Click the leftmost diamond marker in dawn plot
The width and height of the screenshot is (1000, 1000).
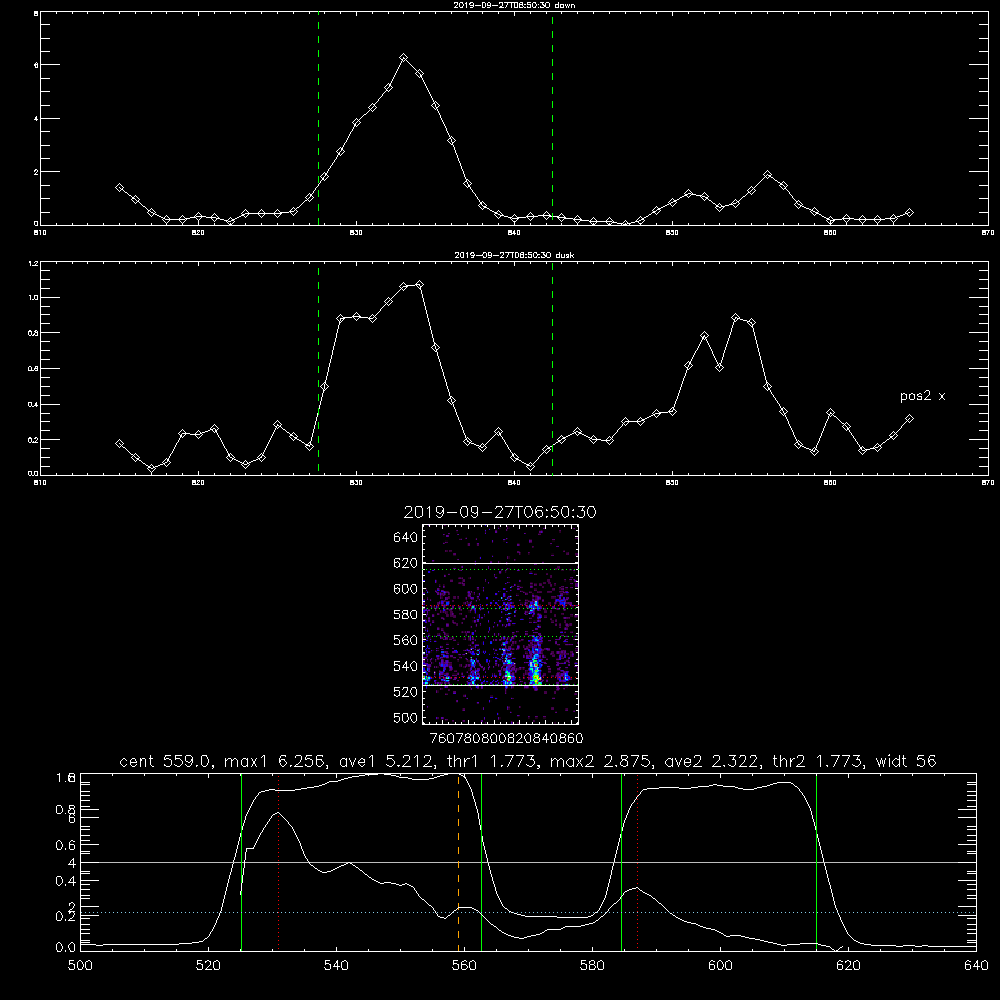pyautogui.click(x=119, y=188)
